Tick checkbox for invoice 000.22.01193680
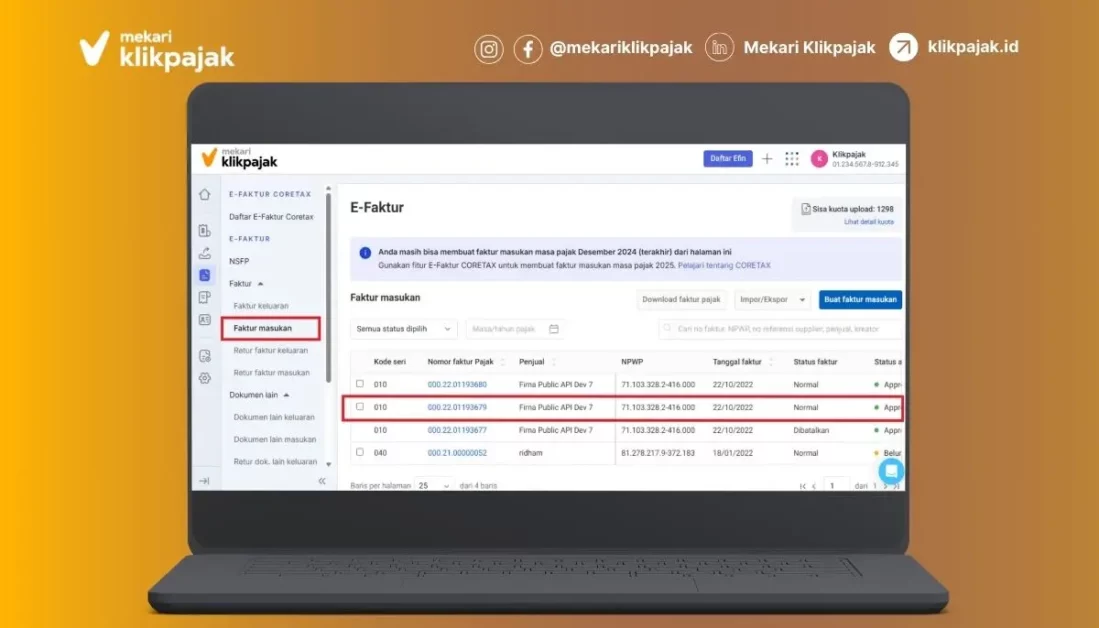The width and height of the screenshot is (1099, 628). (x=360, y=384)
